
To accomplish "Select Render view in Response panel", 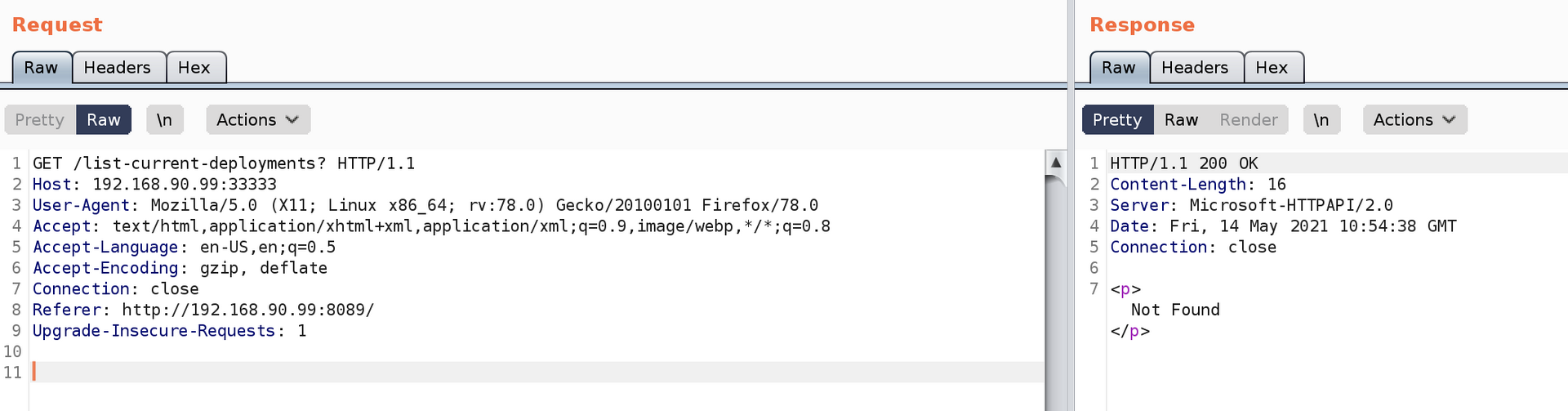I will pos(1249,119).
